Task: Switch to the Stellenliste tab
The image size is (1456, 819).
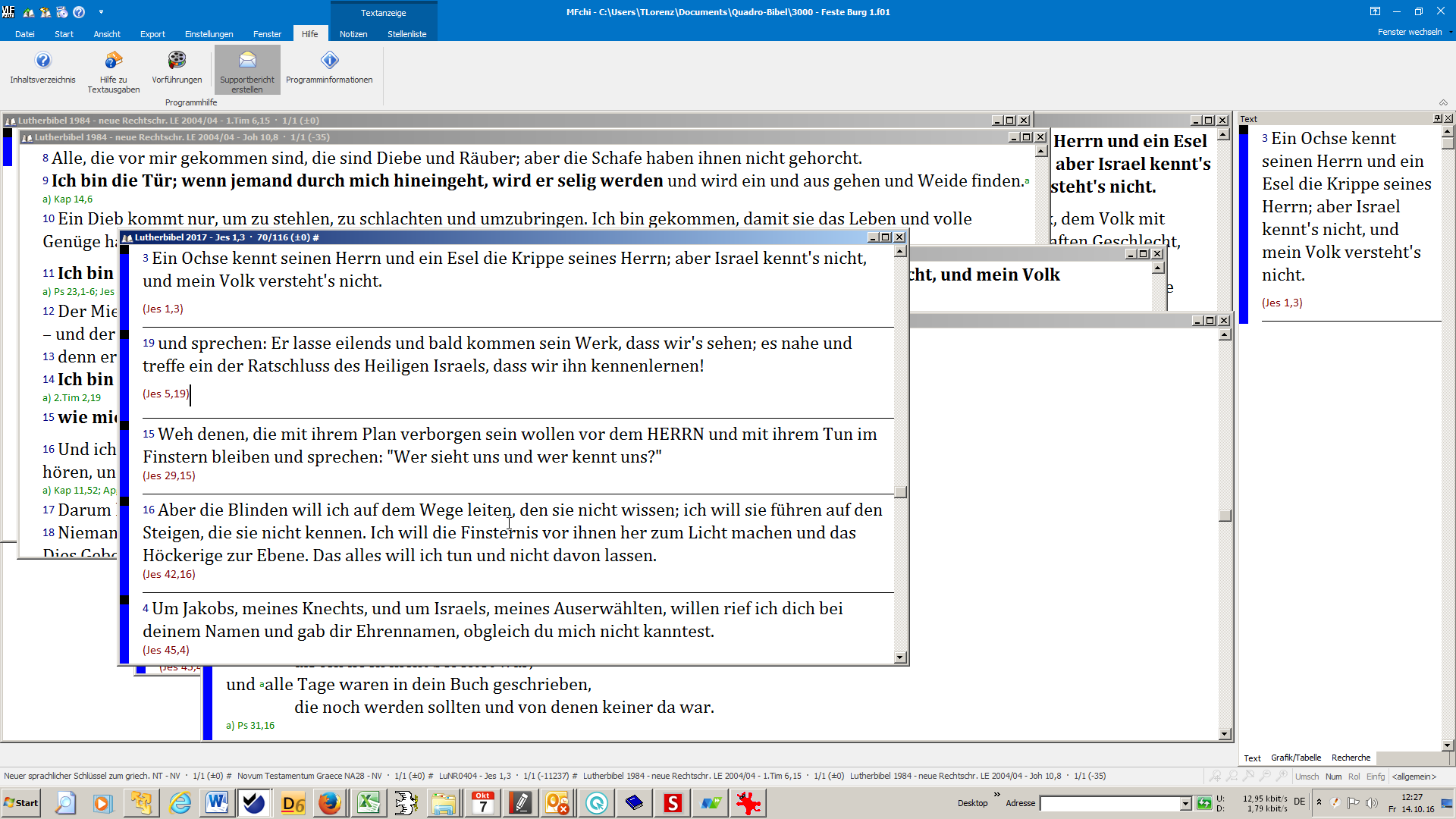Action: point(406,34)
